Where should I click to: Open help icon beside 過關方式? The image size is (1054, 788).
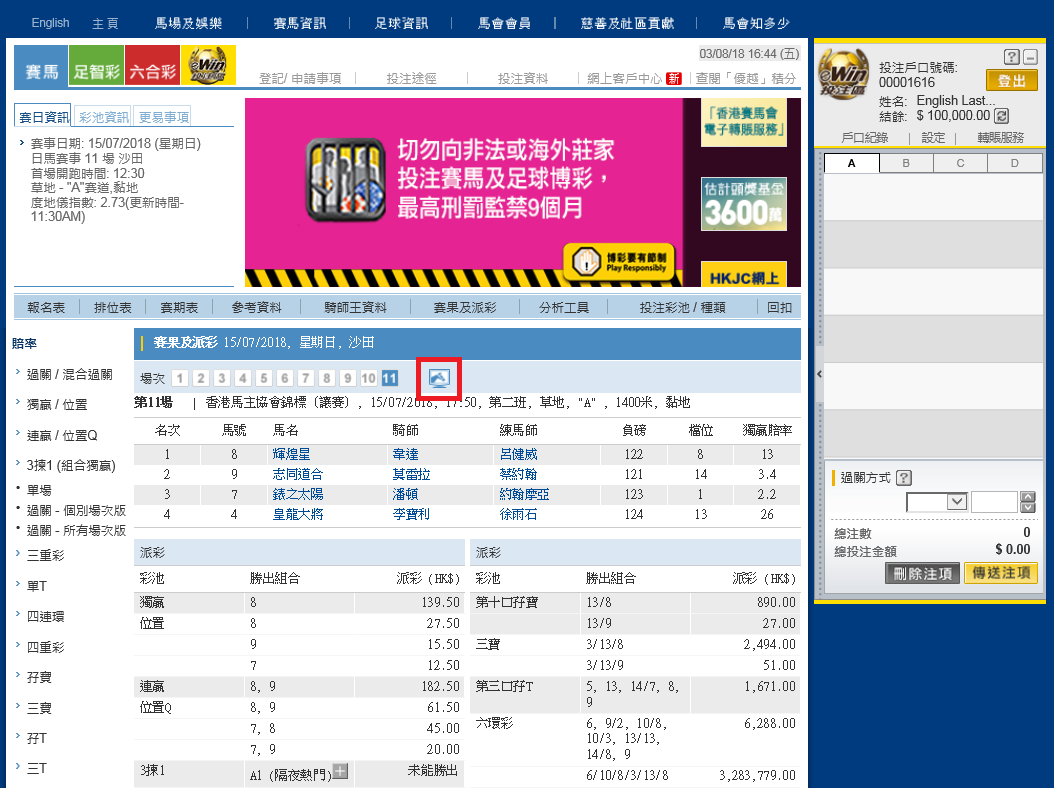point(904,478)
